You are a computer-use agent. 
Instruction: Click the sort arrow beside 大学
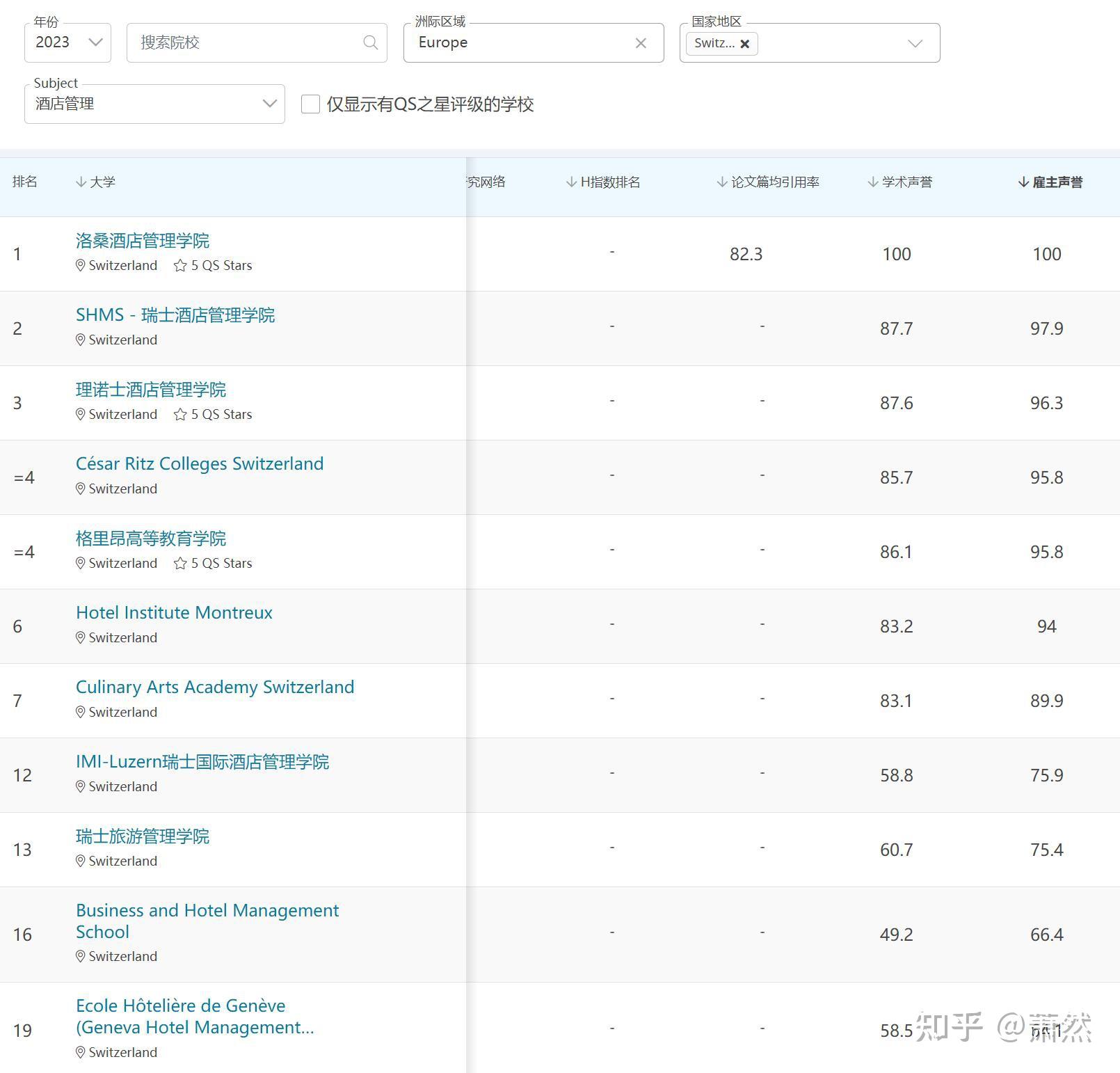coord(81,182)
